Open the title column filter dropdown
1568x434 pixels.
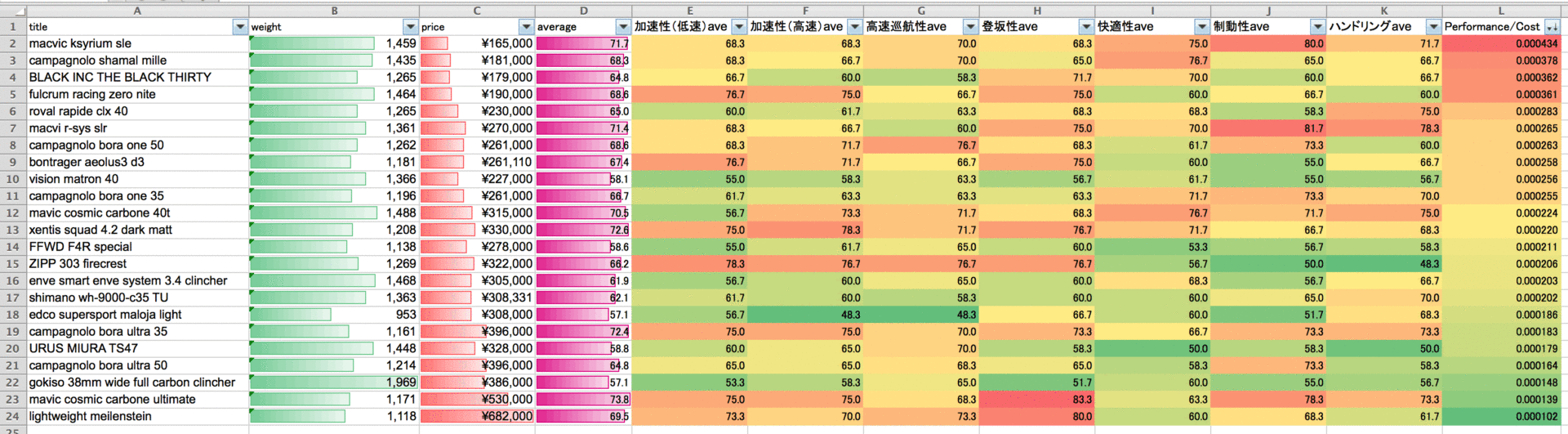(x=239, y=27)
